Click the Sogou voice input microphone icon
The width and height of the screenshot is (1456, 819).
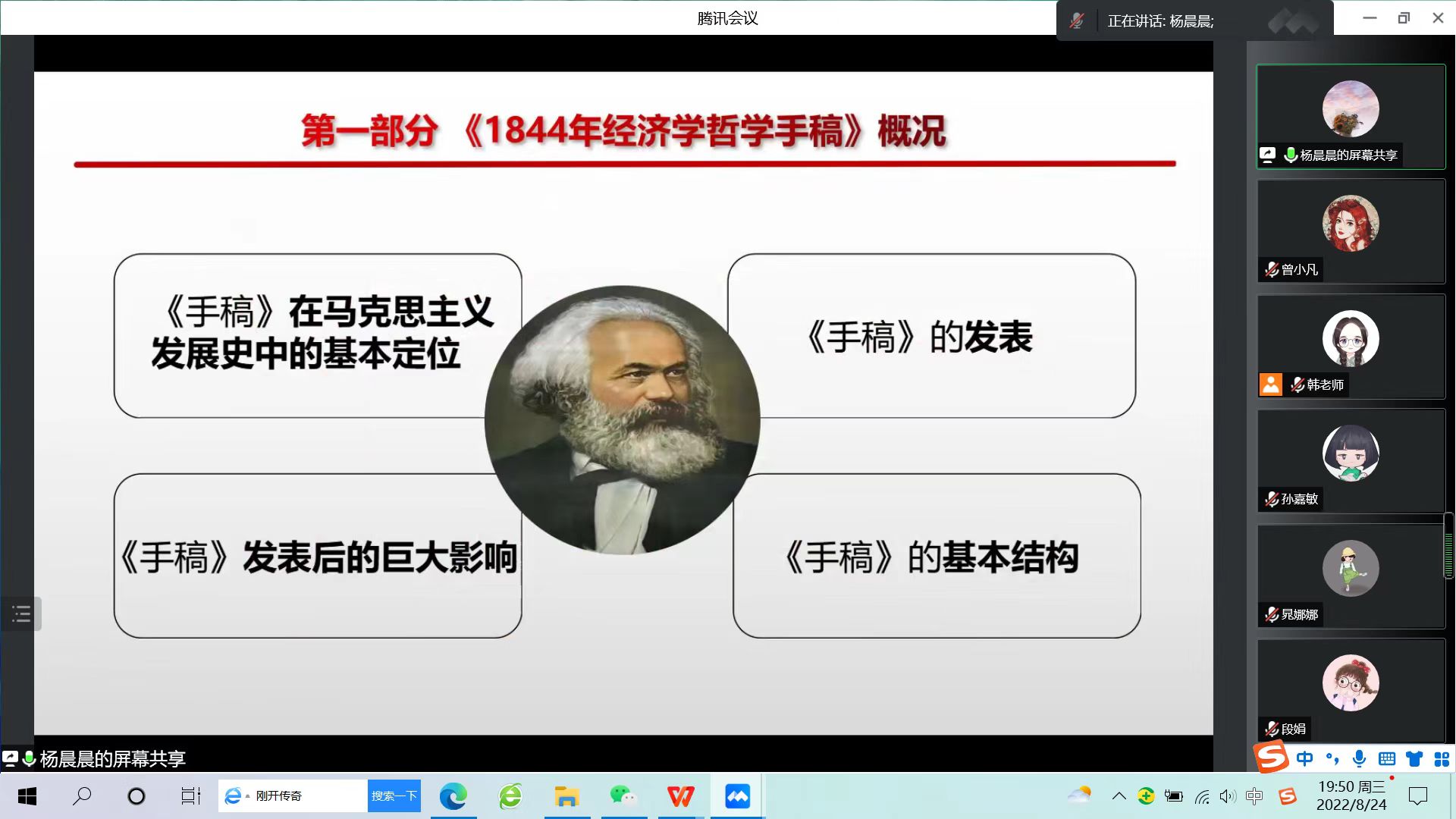coord(1360,758)
